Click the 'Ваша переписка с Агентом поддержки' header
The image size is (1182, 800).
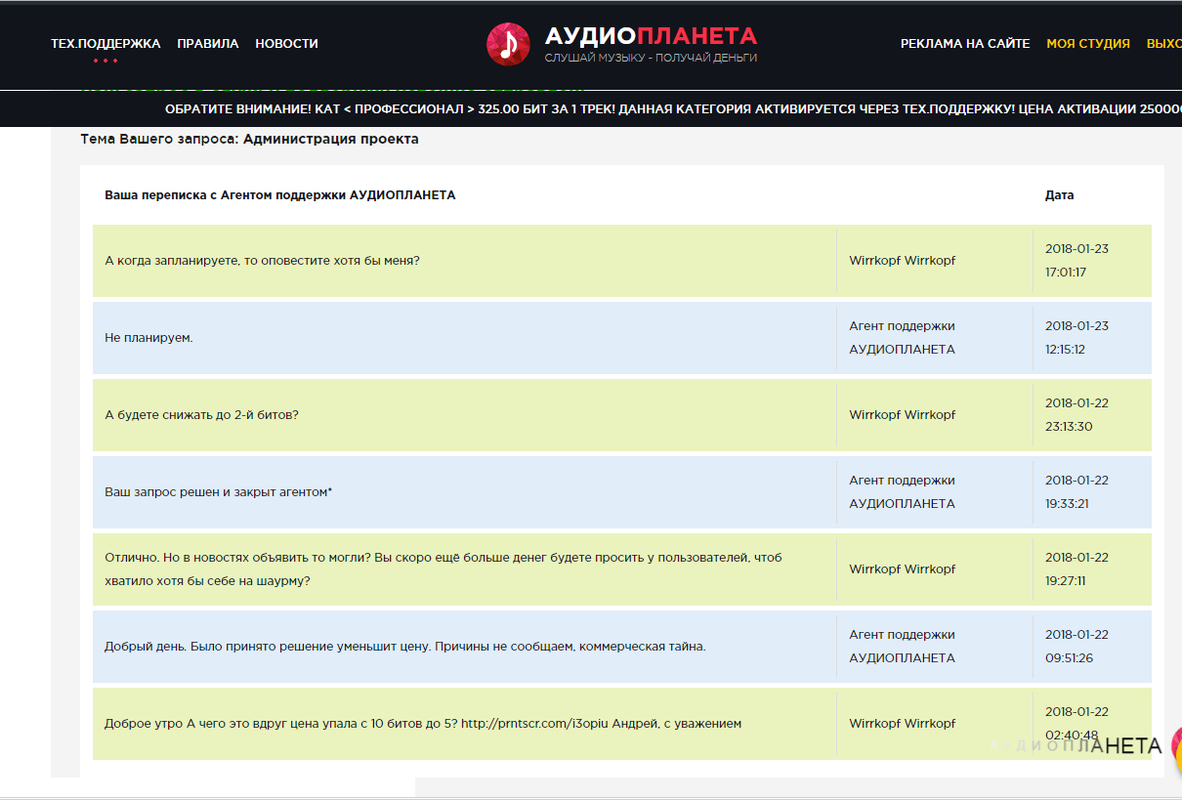tap(280, 195)
